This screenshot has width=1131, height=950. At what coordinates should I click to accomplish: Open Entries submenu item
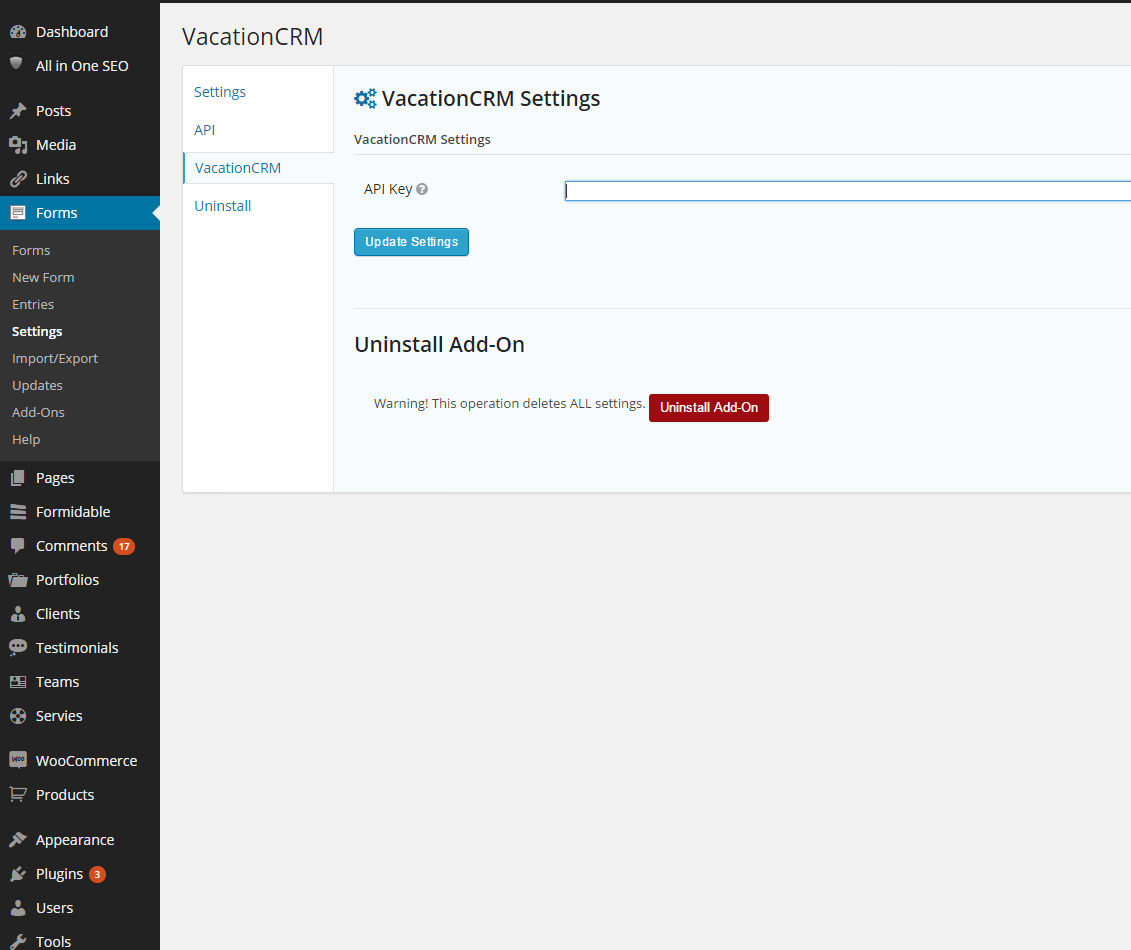(33, 304)
